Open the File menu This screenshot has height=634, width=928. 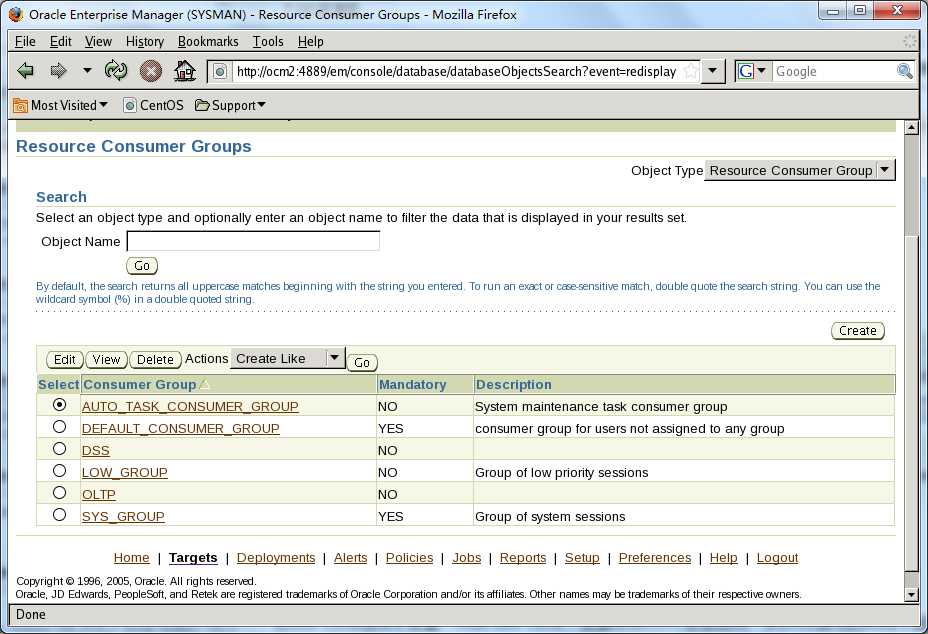click(x=25, y=41)
